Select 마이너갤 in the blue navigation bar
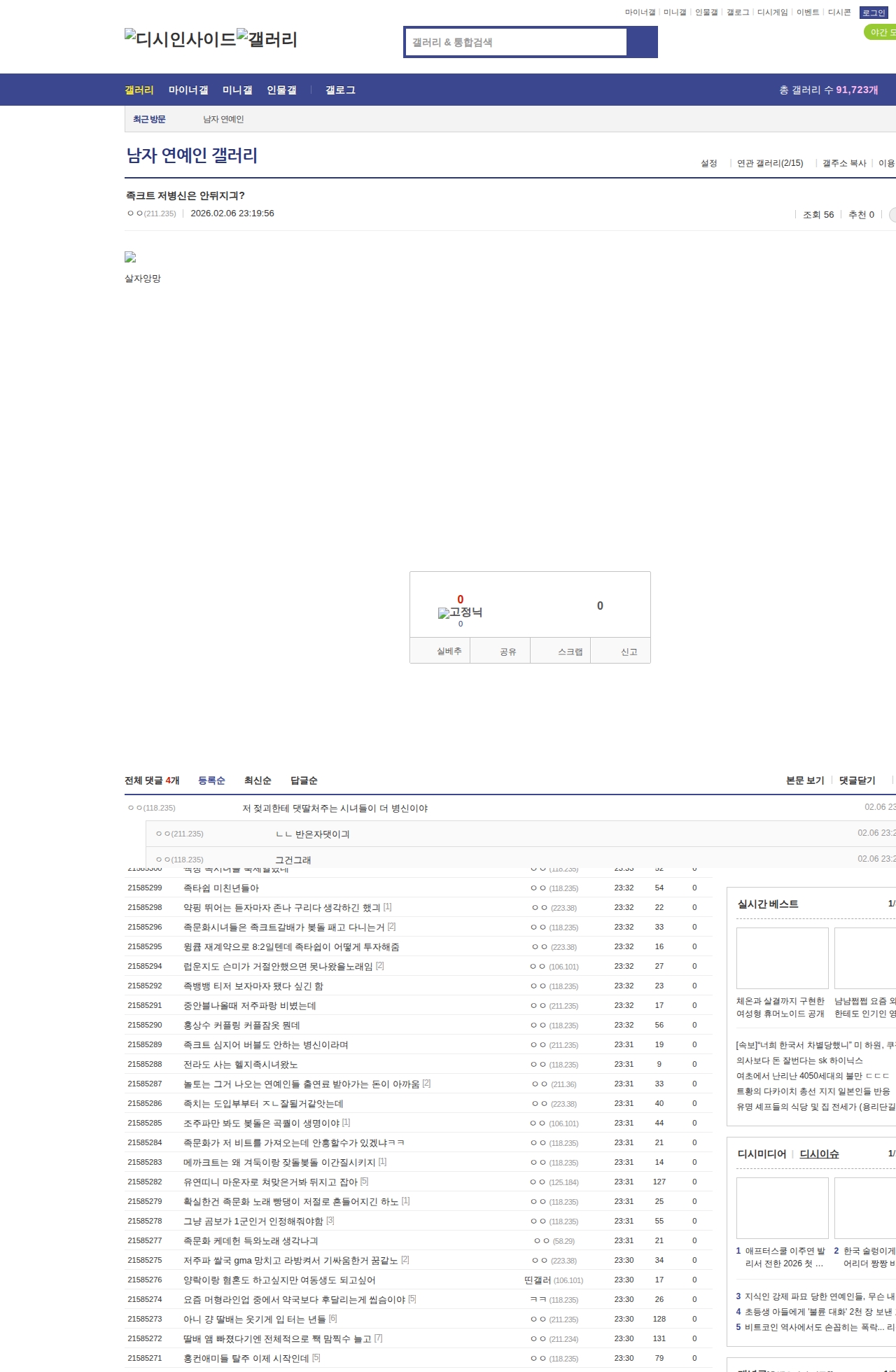This screenshot has height=1372, width=896. [188, 90]
